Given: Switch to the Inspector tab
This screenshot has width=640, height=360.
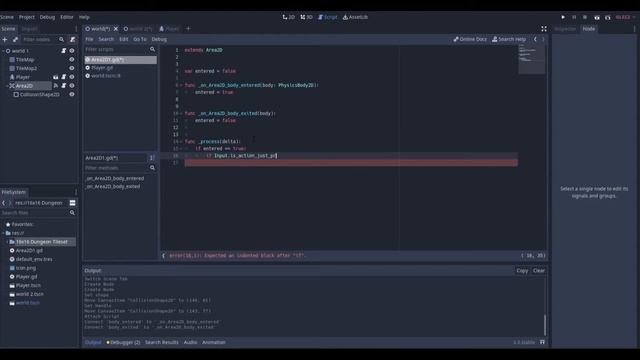Looking at the screenshot, I should point(565,29).
